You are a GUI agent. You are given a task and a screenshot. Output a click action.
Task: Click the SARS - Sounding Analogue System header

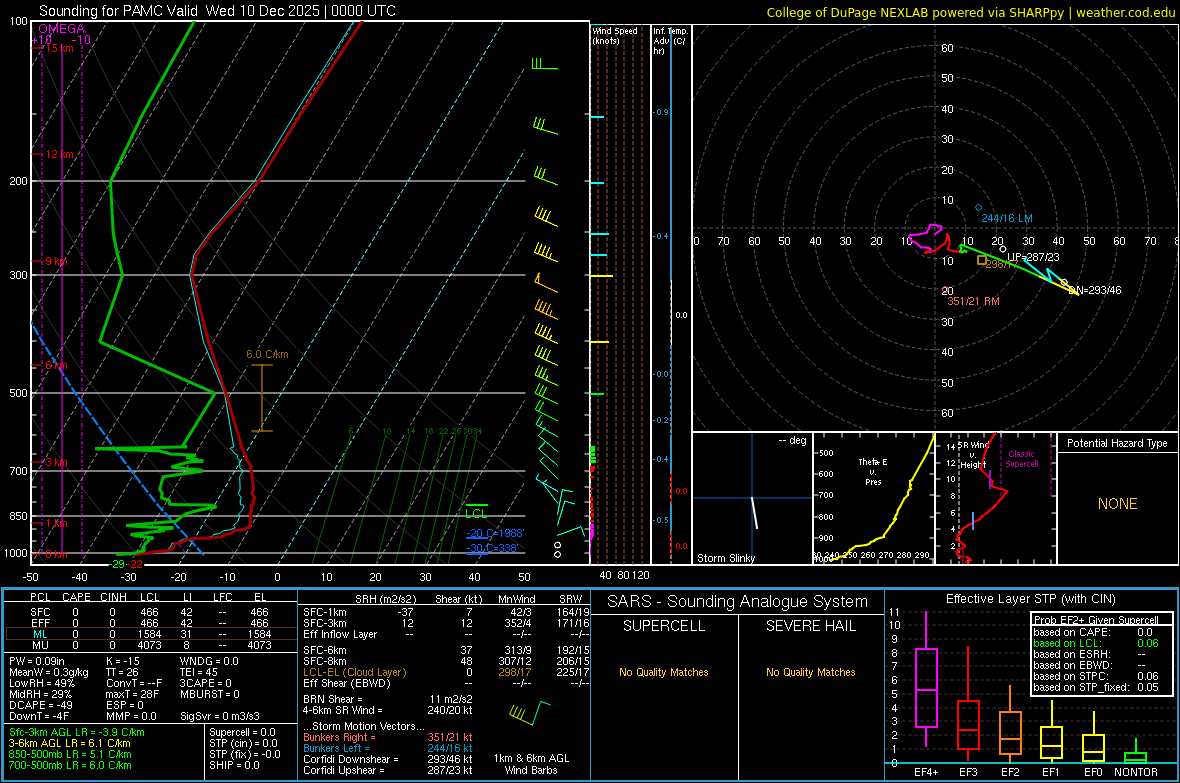click(x=738, y=602)
